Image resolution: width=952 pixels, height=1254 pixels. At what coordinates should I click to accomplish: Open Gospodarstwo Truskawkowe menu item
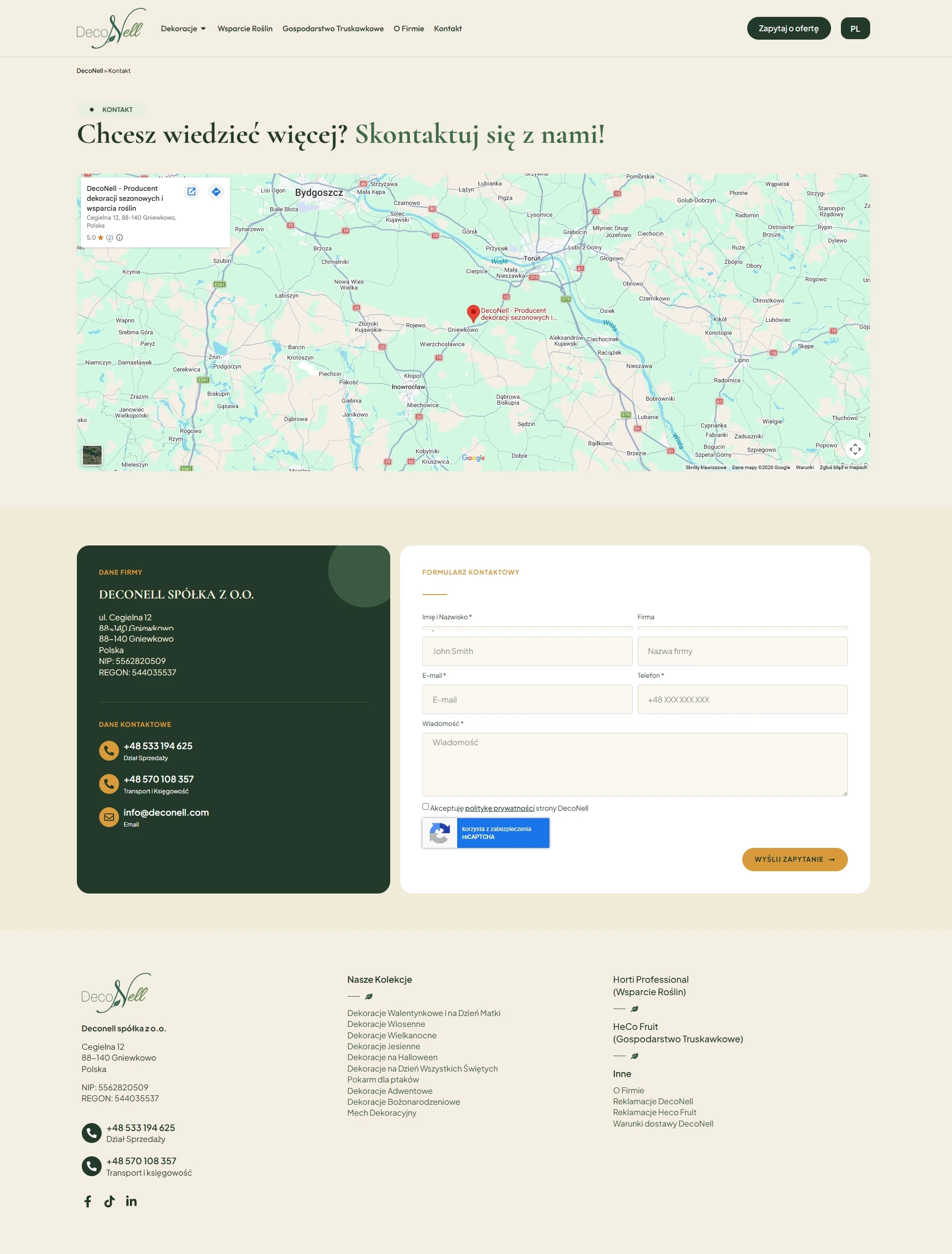tap(333, 28)
